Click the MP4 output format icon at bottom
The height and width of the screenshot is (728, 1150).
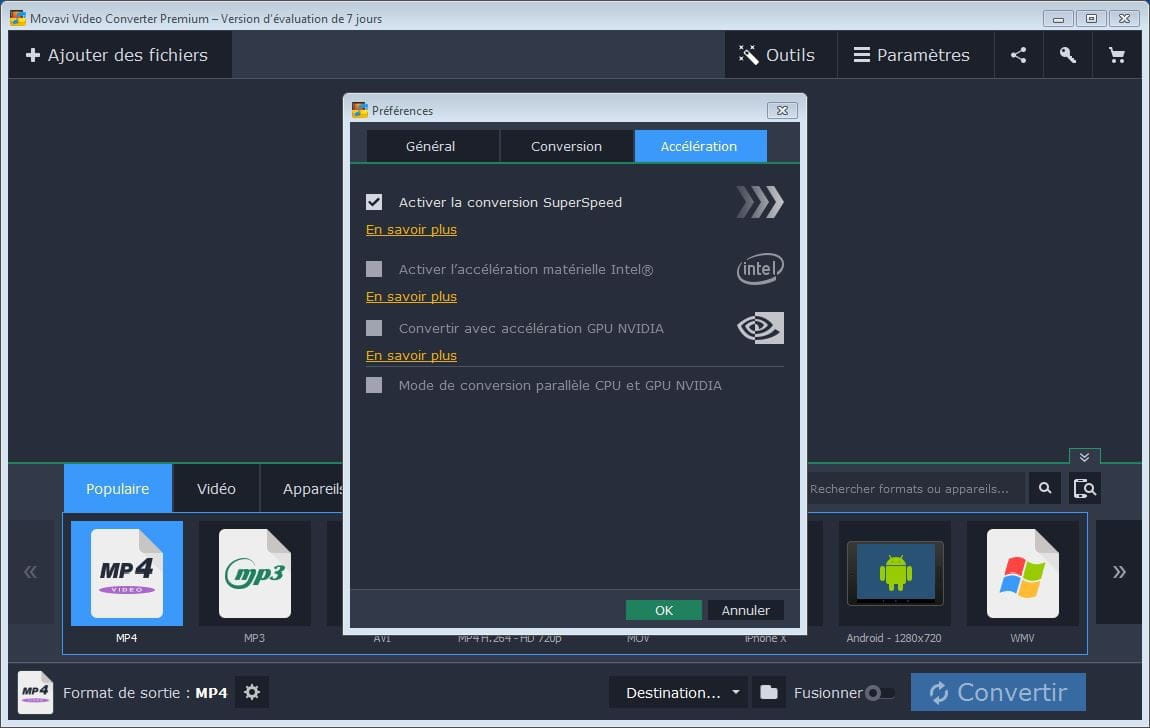(x=35, y=692)
